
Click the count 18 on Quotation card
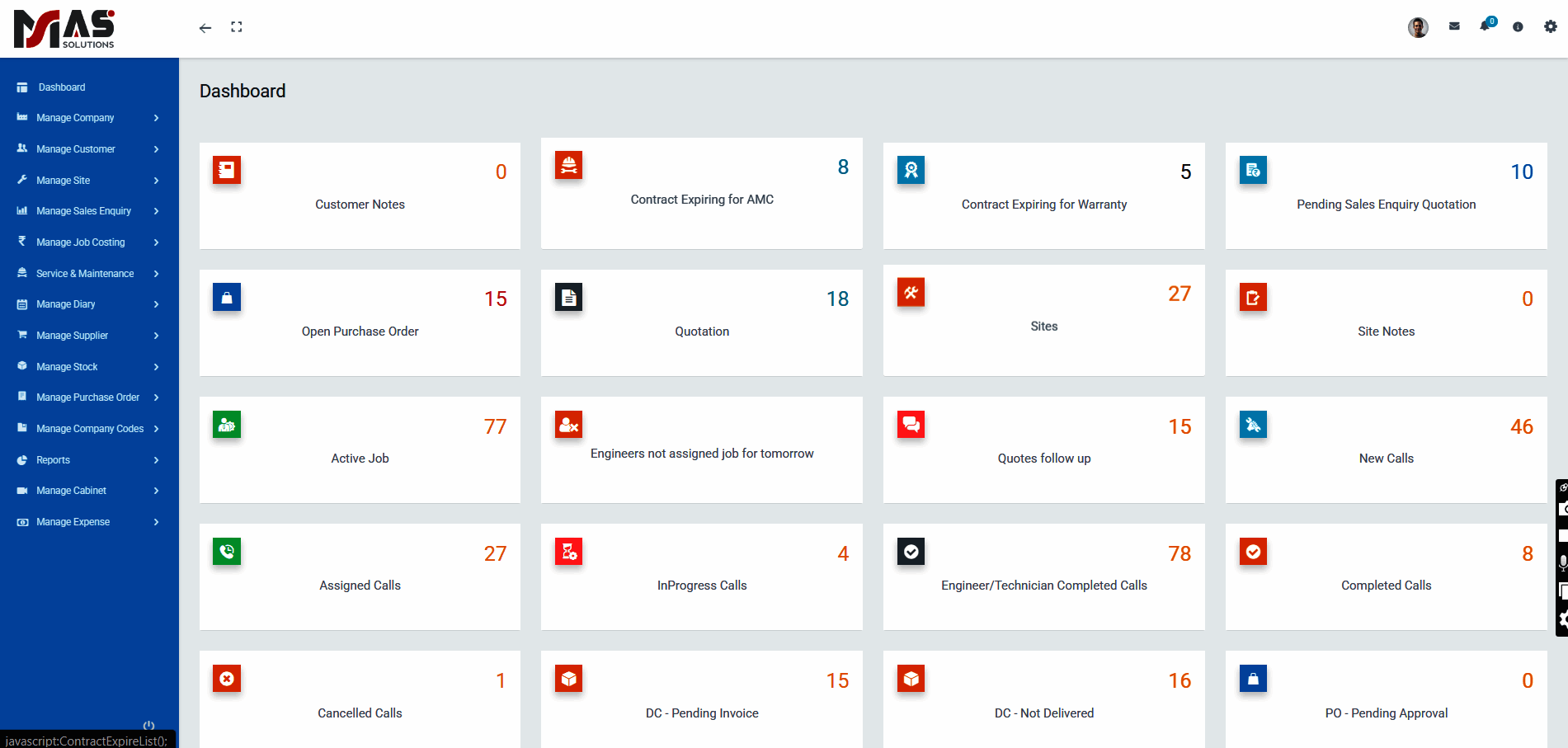838,299
